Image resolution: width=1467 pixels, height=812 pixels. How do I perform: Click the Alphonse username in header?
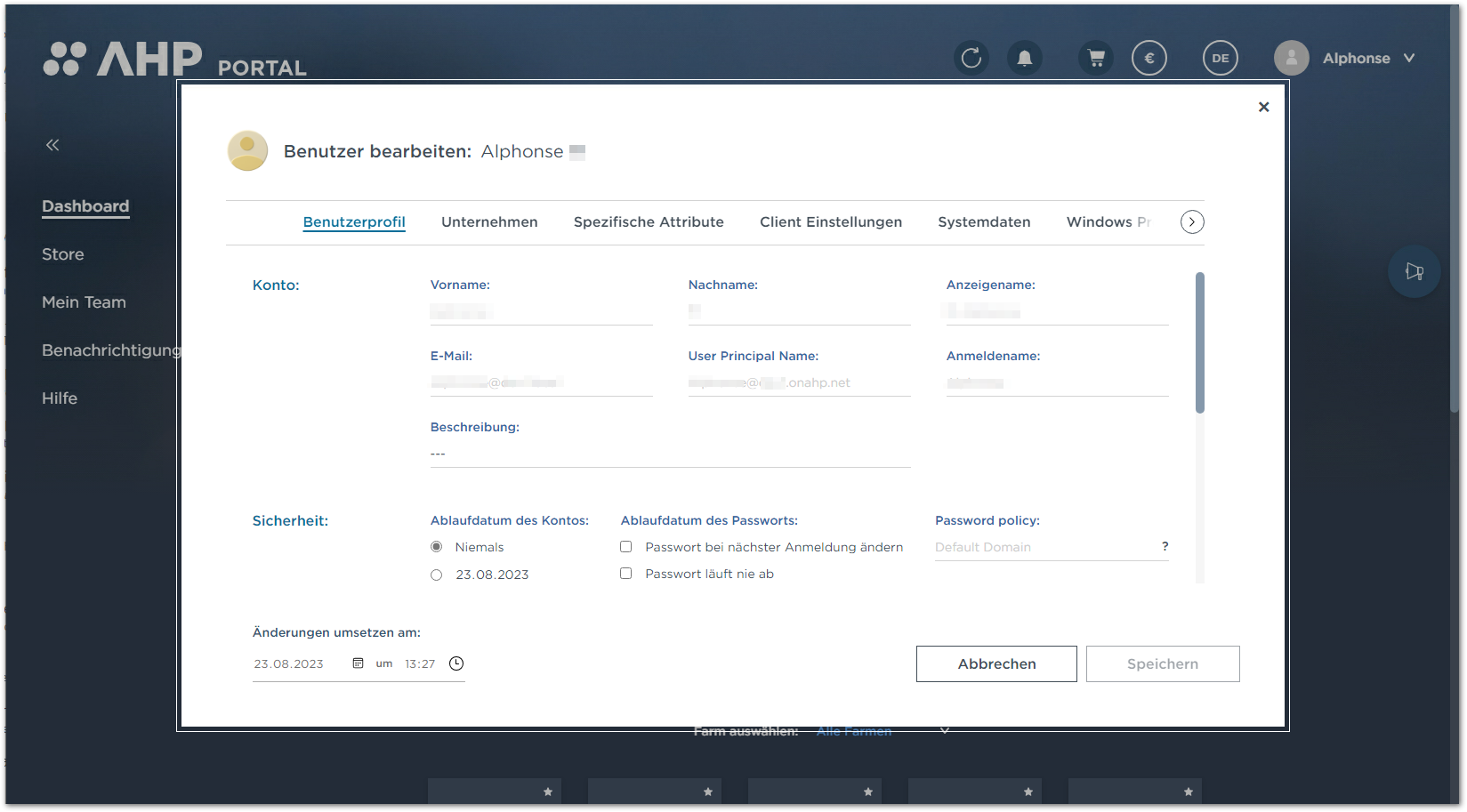[1356, 58]
